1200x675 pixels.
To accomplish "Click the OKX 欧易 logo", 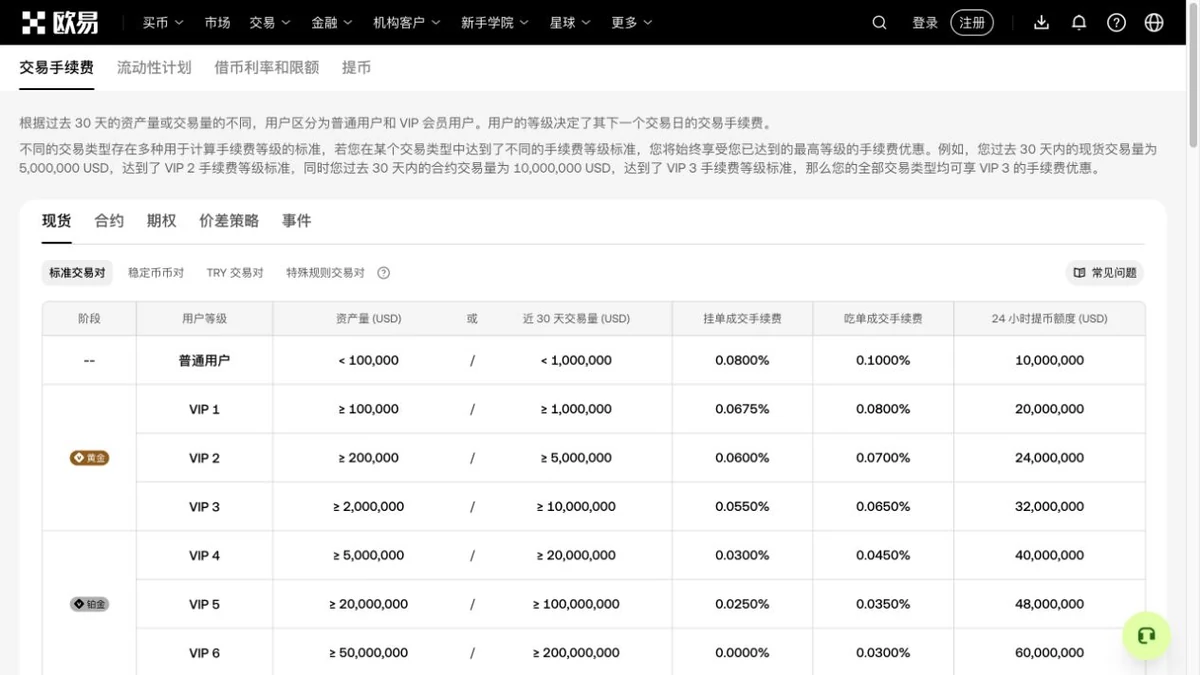I will (x=60, y=22).
